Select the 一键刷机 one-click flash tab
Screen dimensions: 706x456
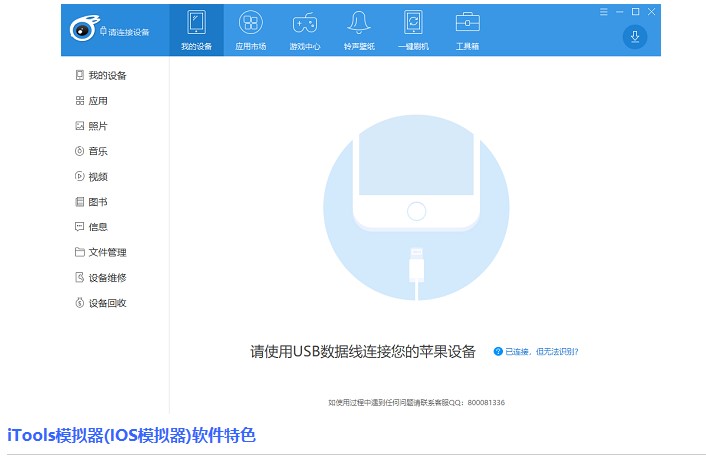point(413,30)
